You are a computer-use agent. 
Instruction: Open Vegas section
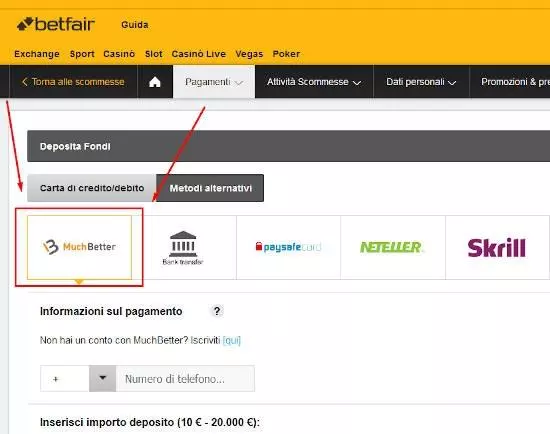[x=249, y=54]
